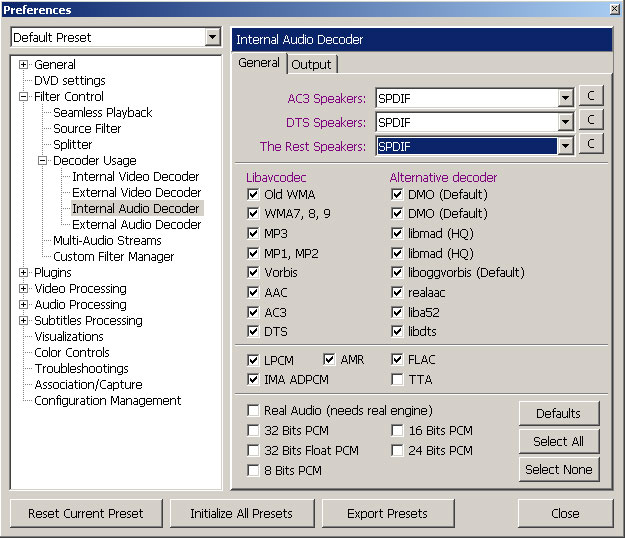
Task: Check the 24 Bits PCM box
Action: (397, 450)
